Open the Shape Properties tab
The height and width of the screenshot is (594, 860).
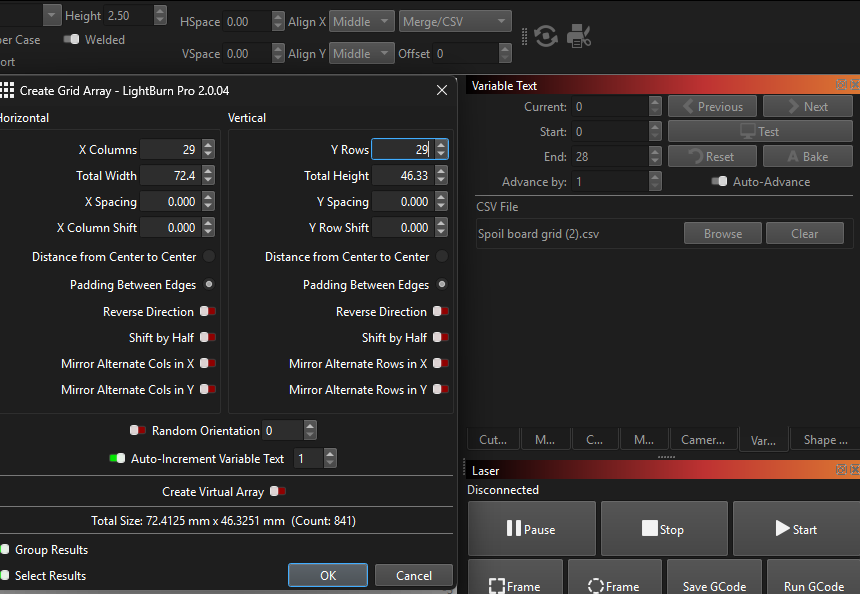(x=825, y=440)
